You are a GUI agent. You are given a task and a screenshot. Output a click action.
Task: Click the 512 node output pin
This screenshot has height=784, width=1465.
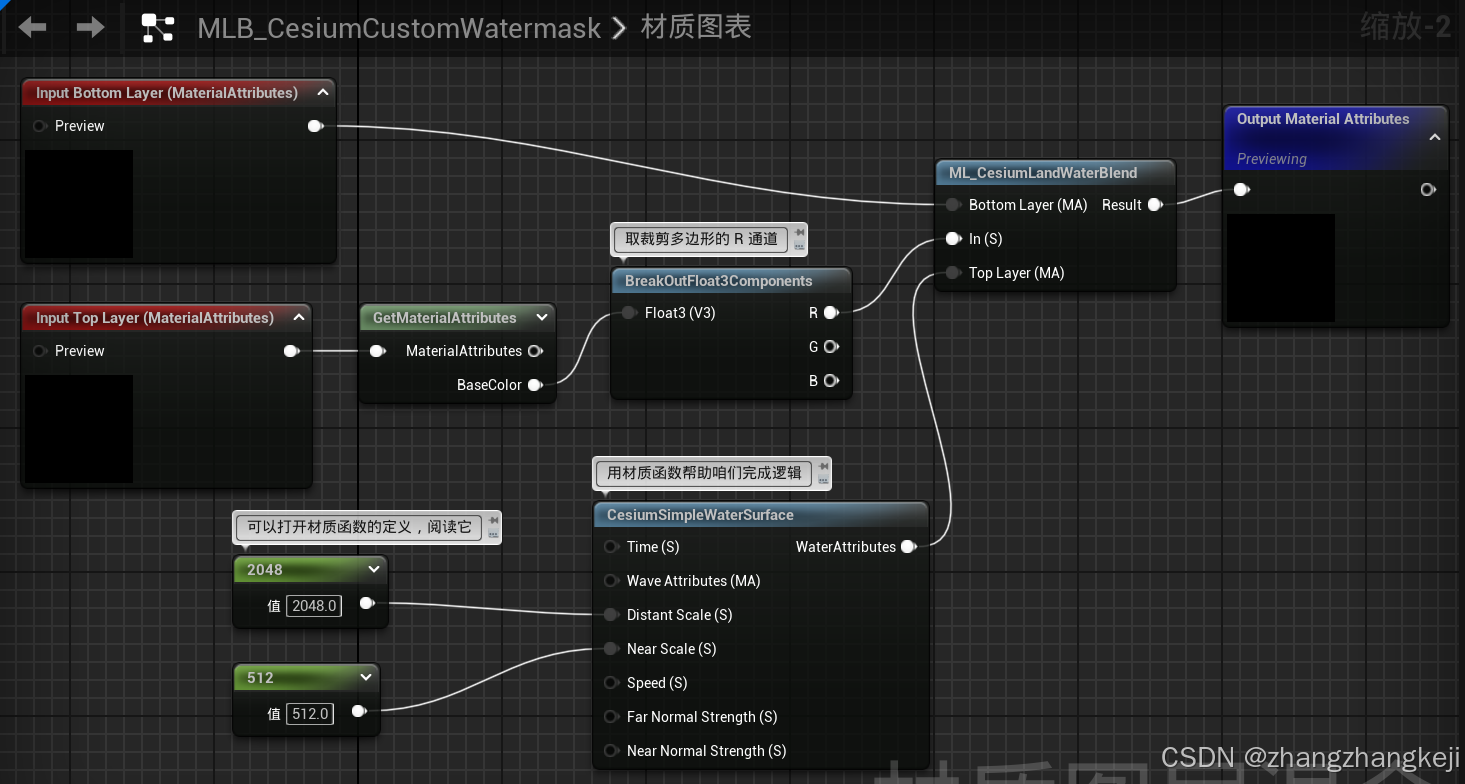pos(358,712)
